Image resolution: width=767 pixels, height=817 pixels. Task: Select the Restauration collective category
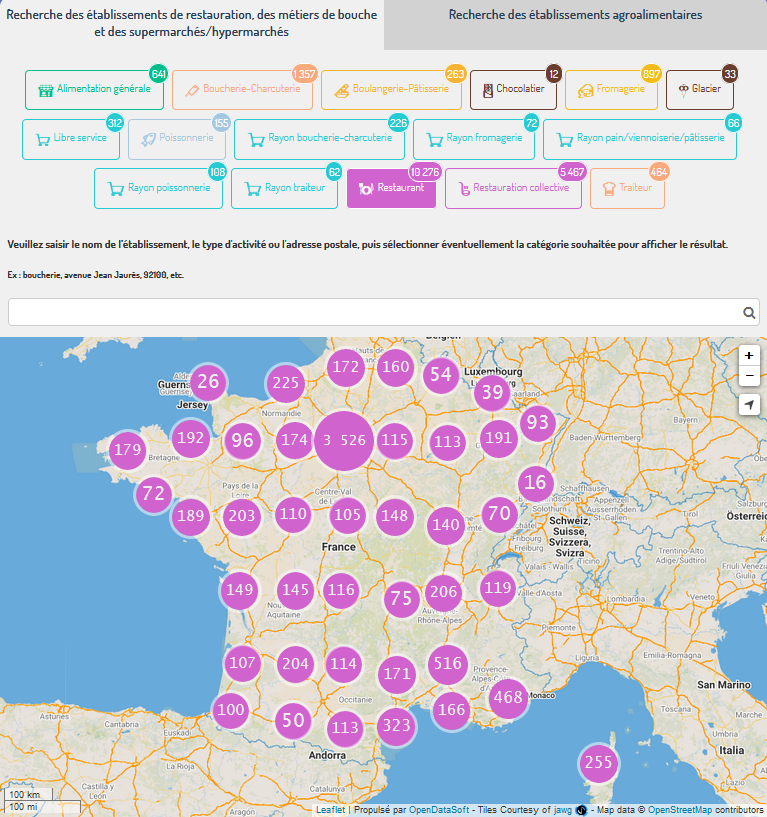click(x=513, y=189)
